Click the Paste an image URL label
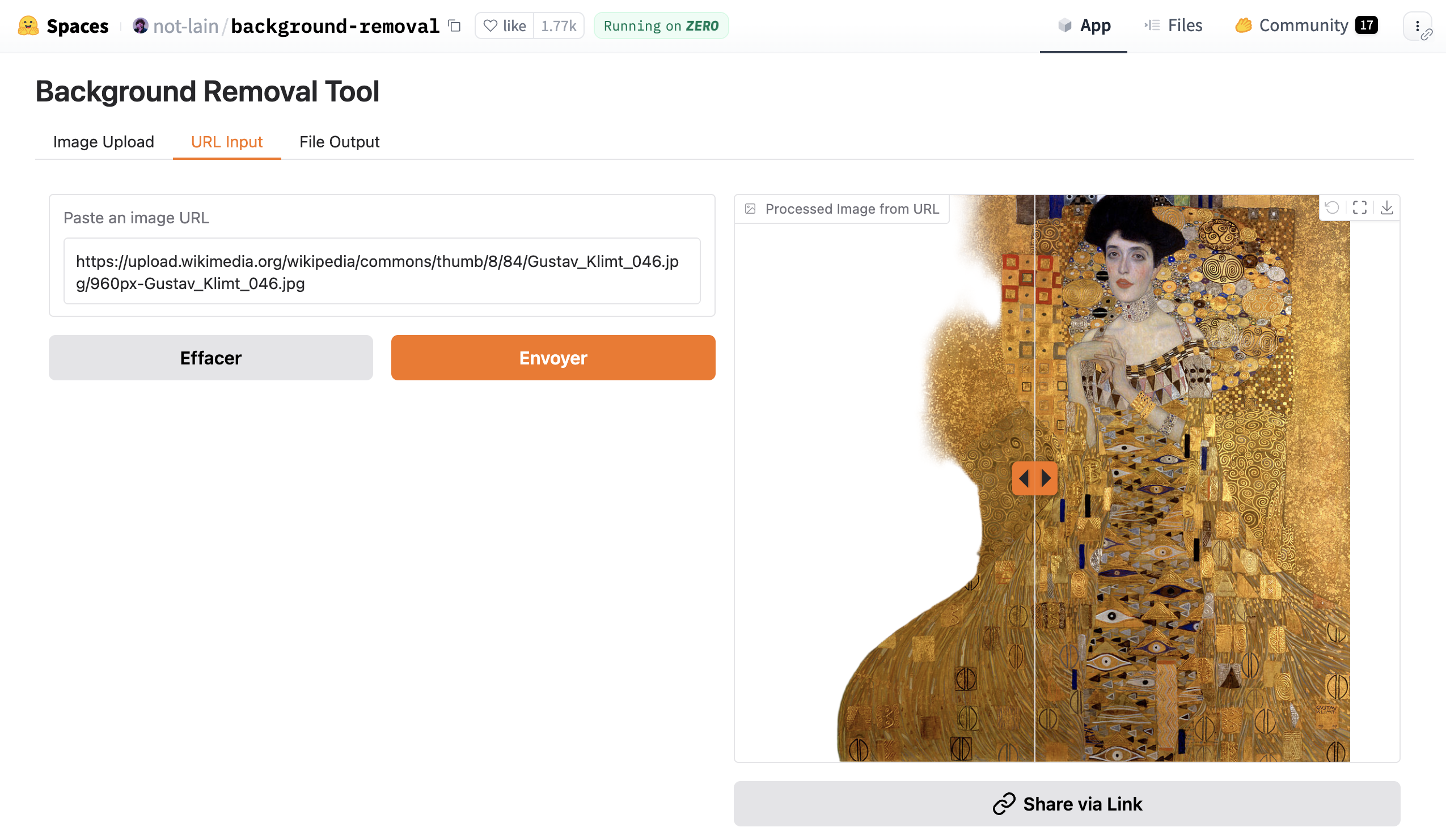Screen dimensions: 1446x840 coord(136,218)
